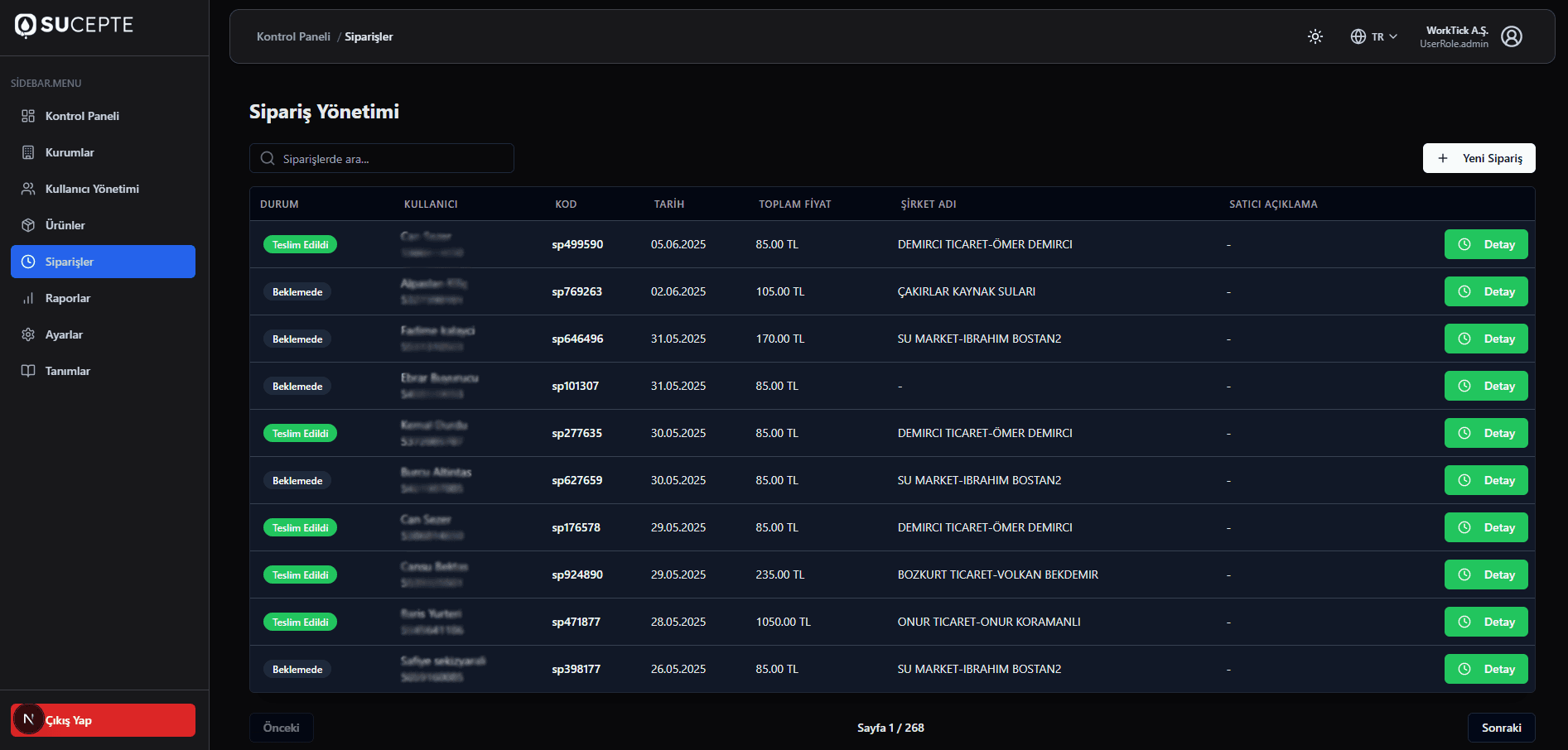This screenshot has width=1568, height=750.
Task: Open Ayarlar gear icon in sidebar
Action: tap(28, 334)
